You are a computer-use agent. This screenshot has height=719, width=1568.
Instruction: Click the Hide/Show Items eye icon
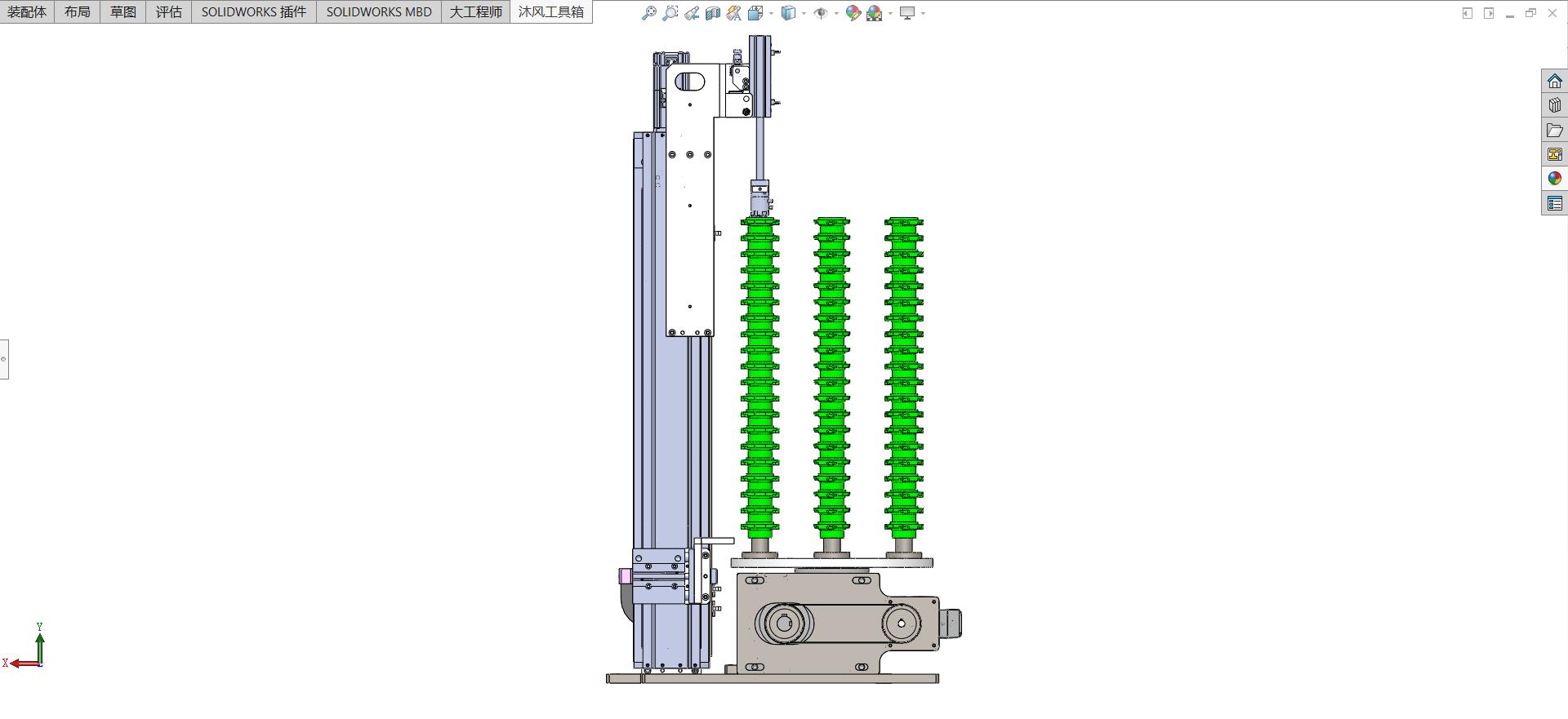click(821, 13)
